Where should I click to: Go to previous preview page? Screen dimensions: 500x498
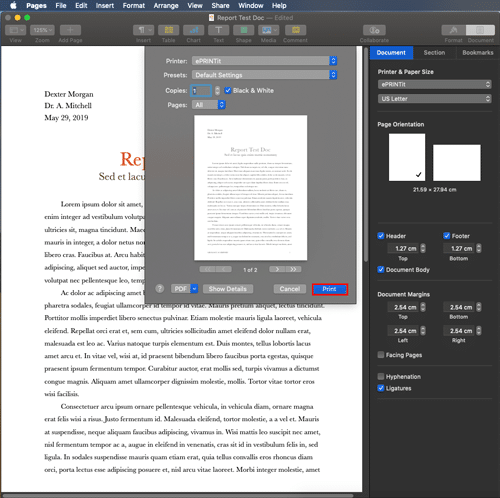(224, 269)
